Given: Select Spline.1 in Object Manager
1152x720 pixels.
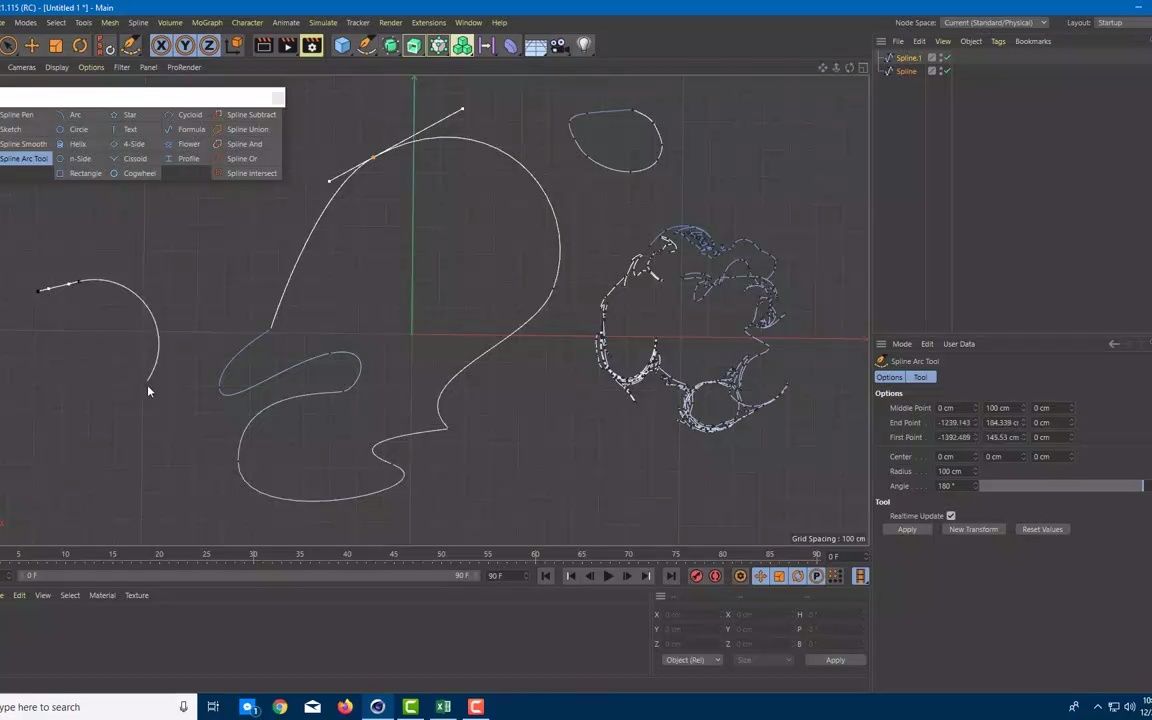Looking at the screenshot, I should point(909,58).
